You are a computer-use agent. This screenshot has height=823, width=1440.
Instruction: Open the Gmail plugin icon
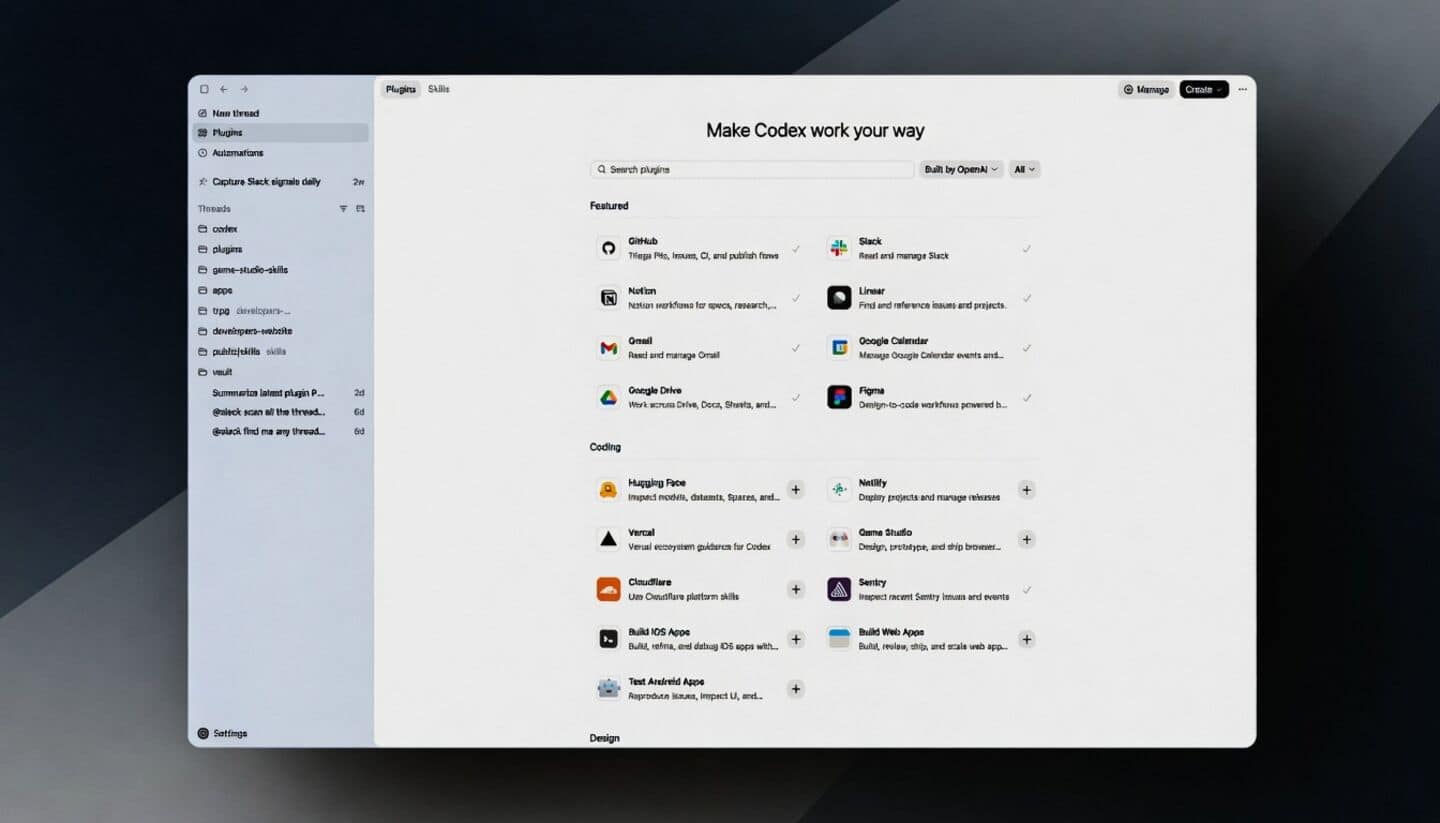pos(608,348)
